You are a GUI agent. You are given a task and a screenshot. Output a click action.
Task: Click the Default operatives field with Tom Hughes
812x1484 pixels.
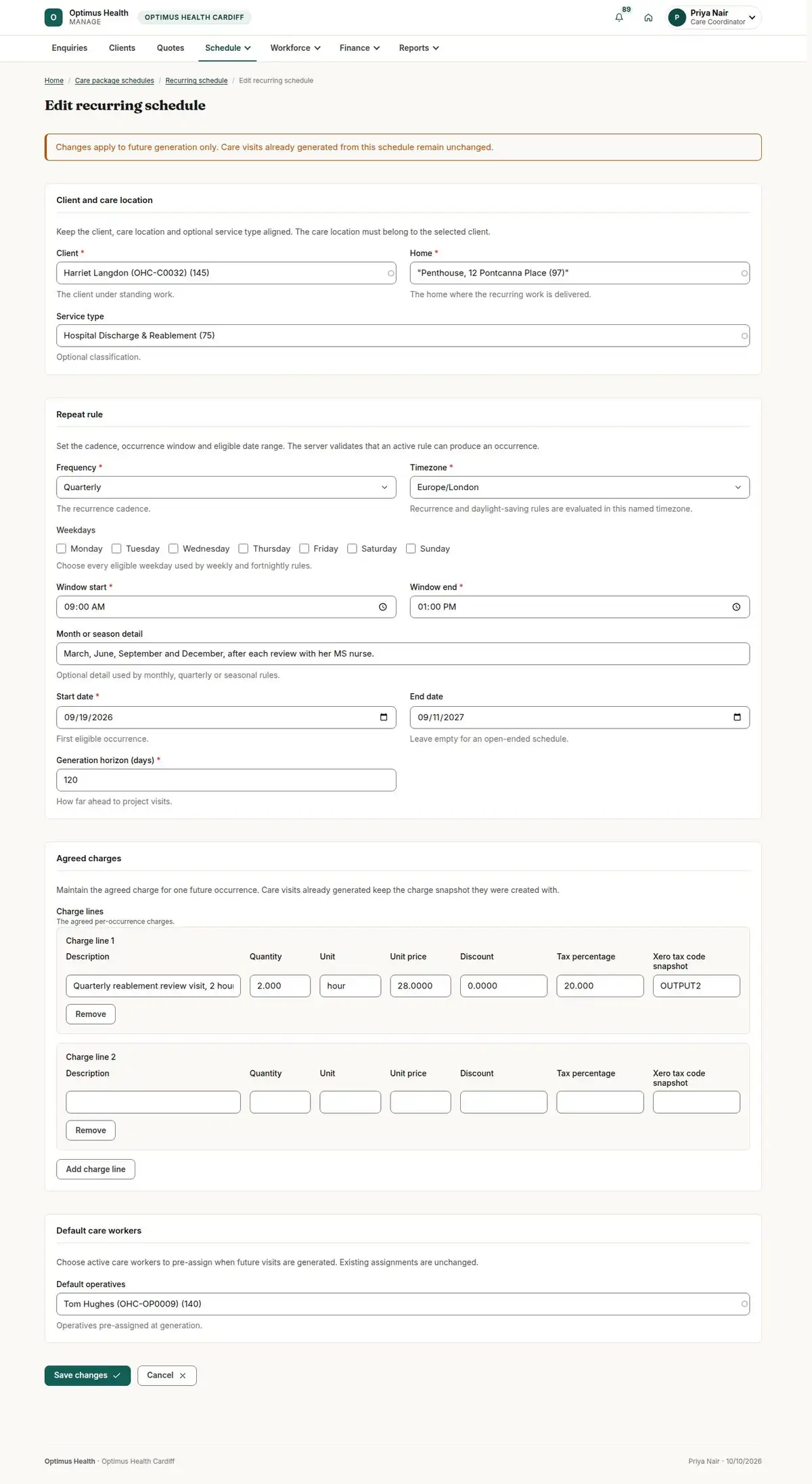[403, 1304]
